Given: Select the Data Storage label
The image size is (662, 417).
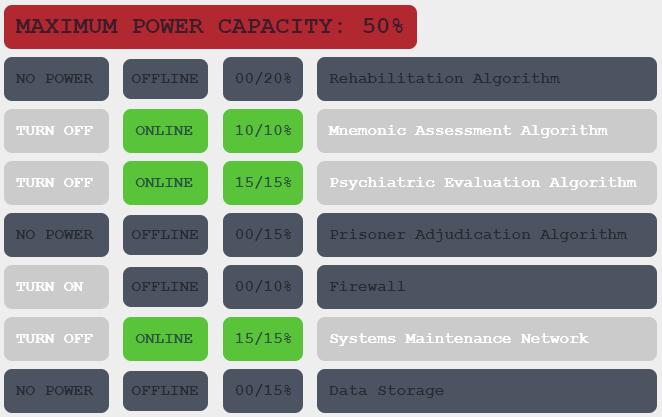Looking at the screenshot, I should [487, 391].
